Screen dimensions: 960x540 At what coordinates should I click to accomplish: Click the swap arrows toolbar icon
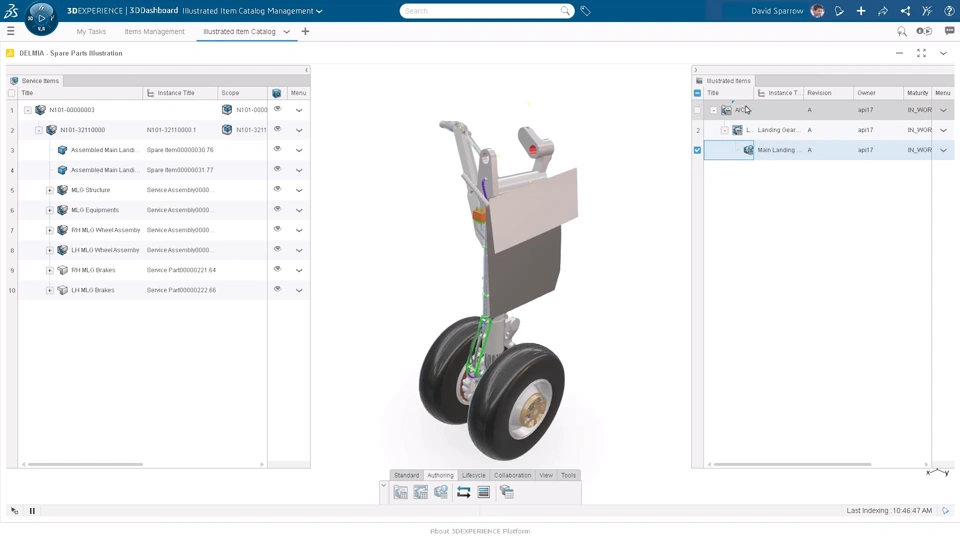(463, 492)
